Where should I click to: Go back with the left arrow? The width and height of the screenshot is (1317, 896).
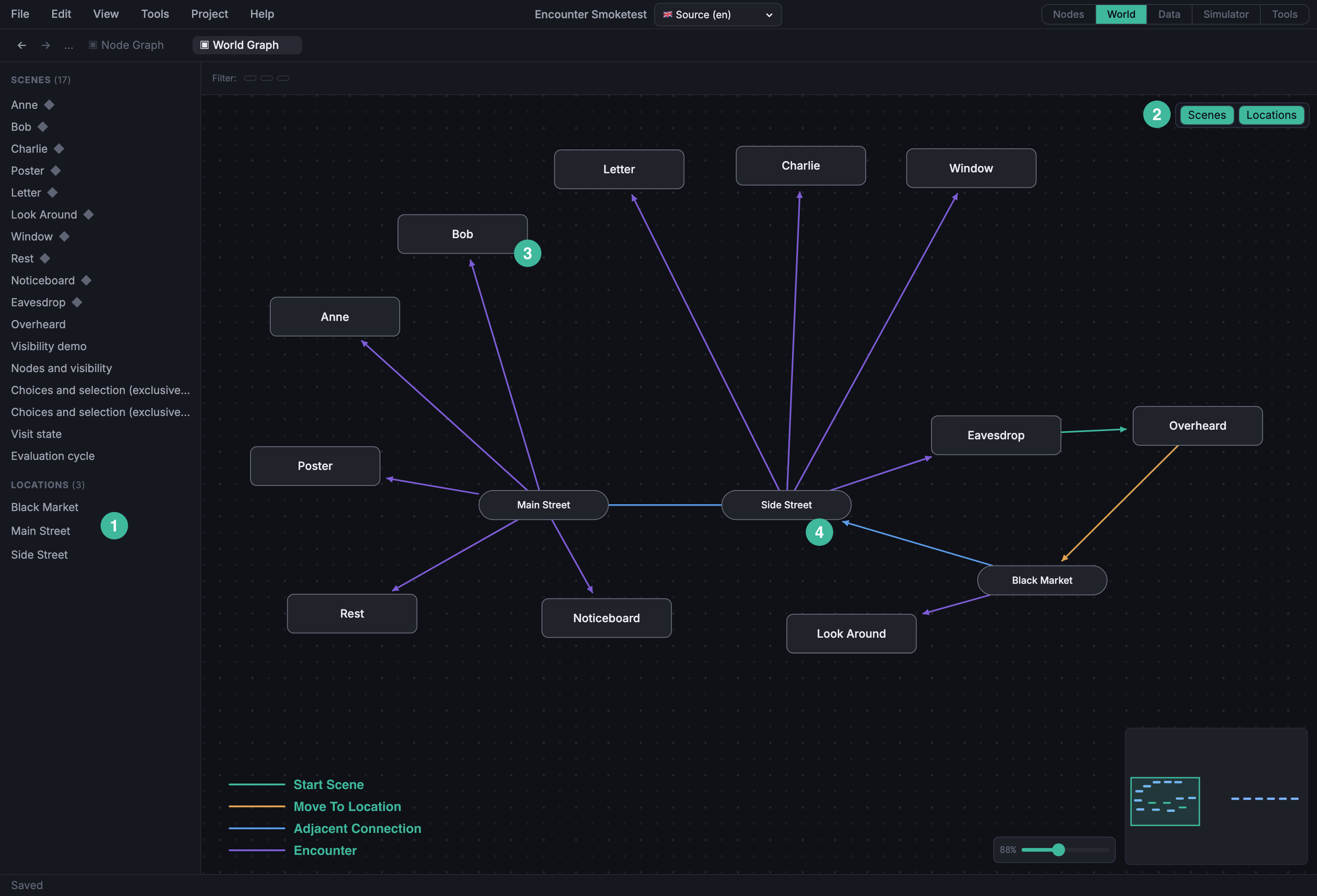[21, 45]
